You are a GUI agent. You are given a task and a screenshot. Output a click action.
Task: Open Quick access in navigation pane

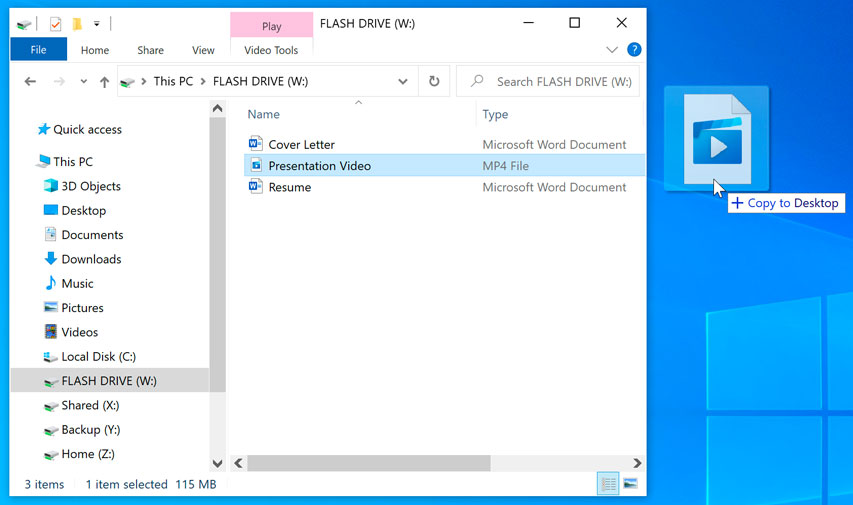[x=87, y=130]
